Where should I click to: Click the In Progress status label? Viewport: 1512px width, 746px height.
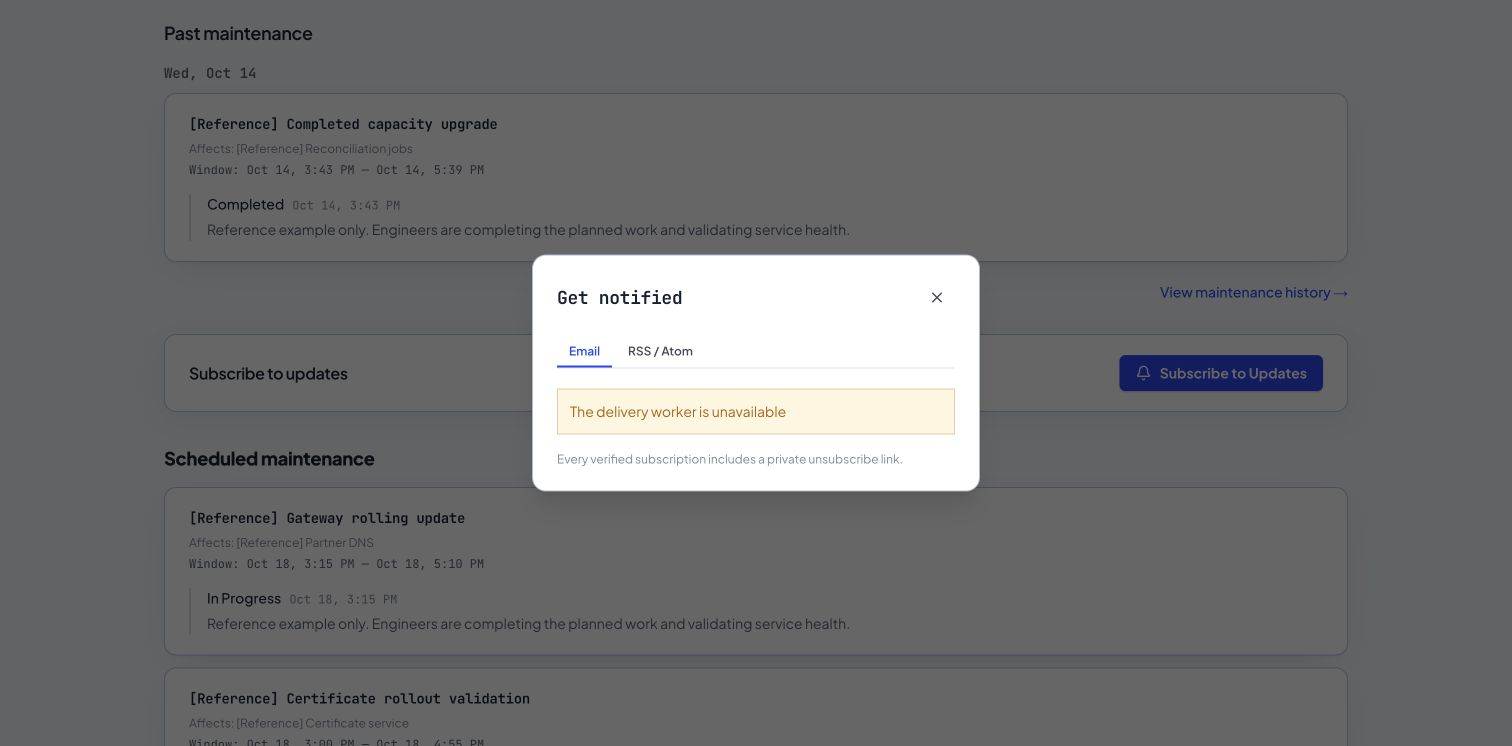point(244,598)
